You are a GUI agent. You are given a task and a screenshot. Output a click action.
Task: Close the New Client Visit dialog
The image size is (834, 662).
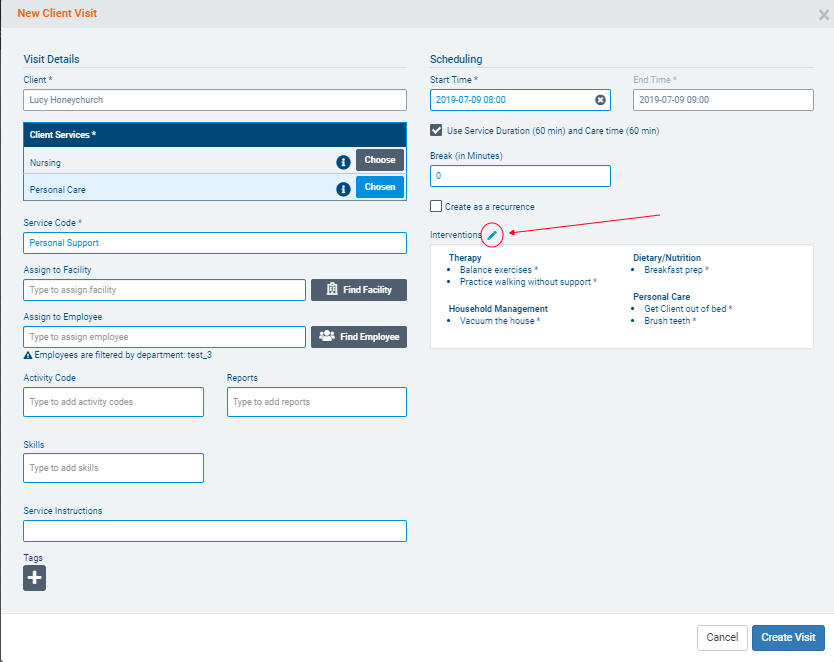(823, 15)
